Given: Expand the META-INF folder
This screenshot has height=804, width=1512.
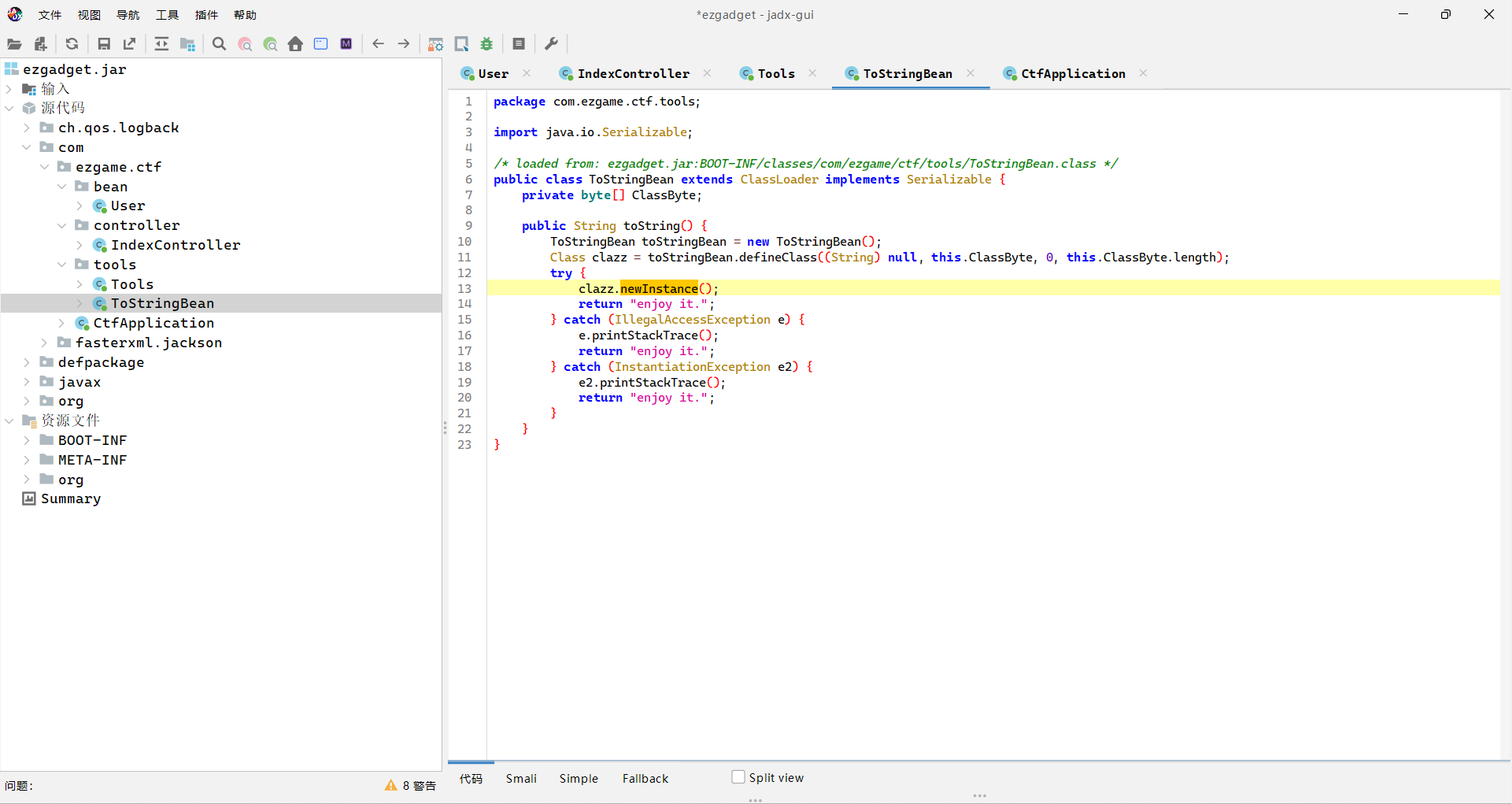Looking at the screenshot, I should point(27,460).
